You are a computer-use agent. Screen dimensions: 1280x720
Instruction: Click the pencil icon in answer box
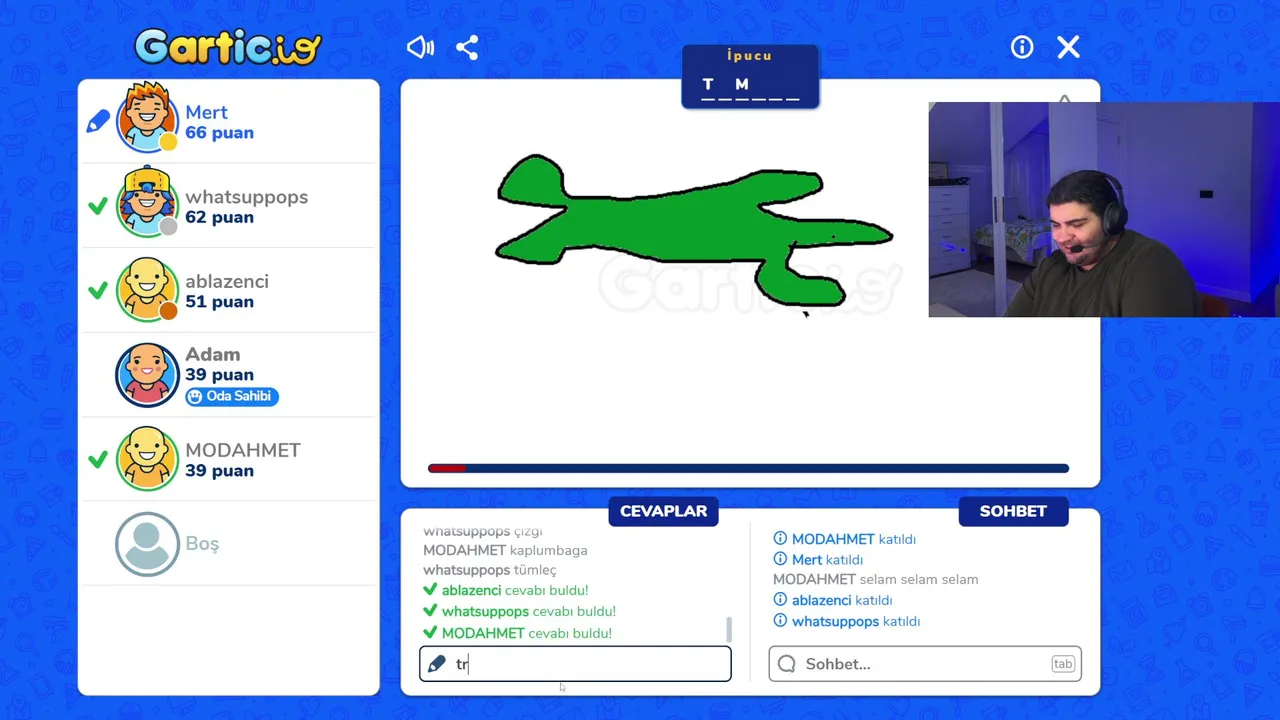436,664
